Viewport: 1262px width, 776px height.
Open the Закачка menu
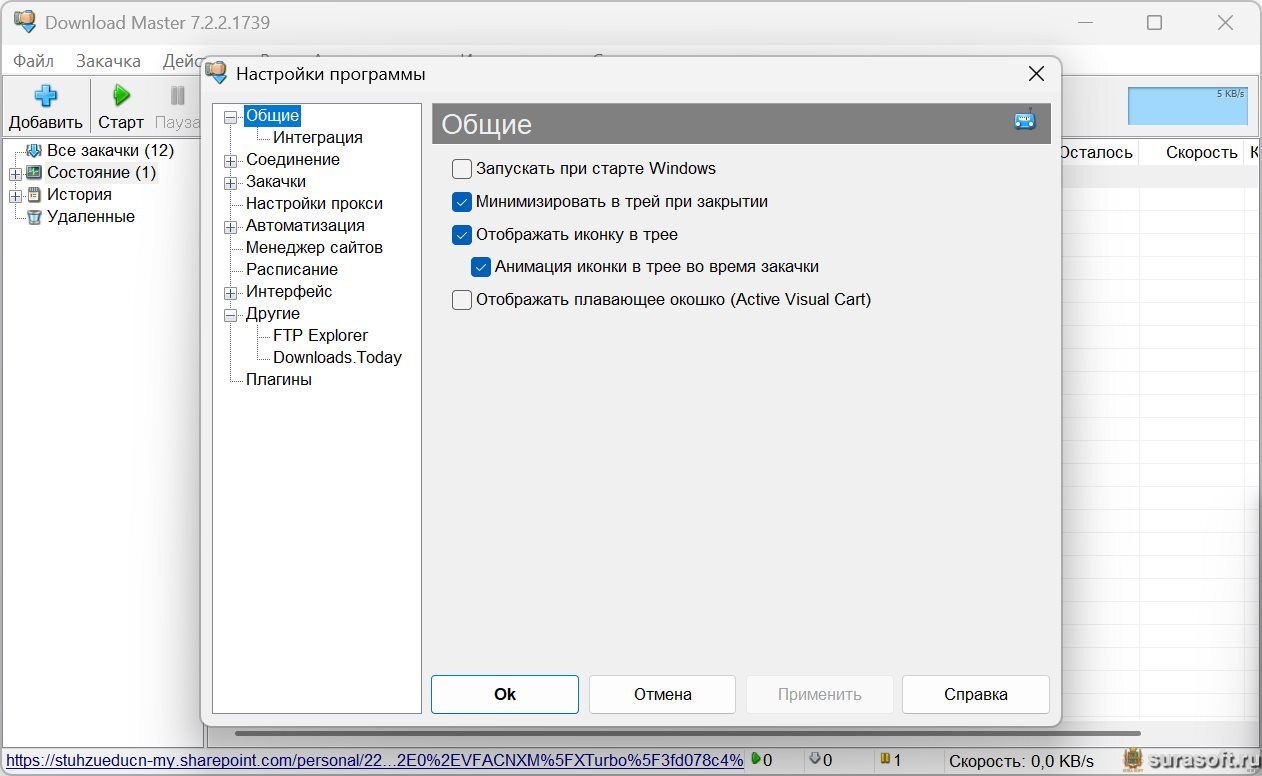(x=108, y=61)
